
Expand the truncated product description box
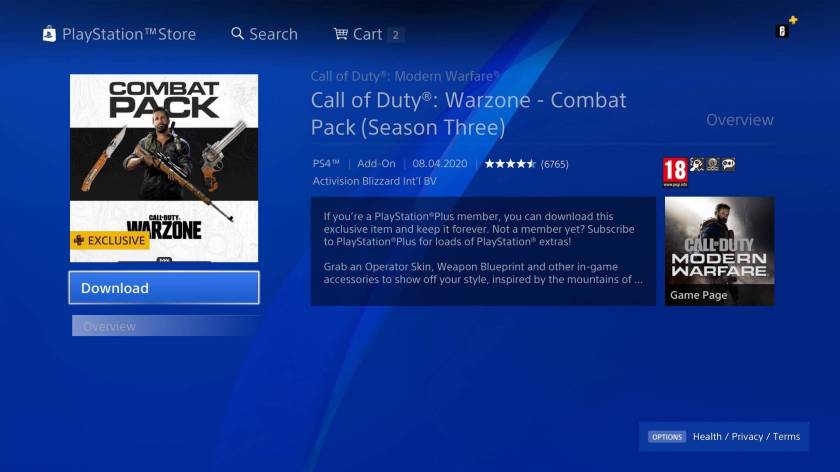point(483,251)
